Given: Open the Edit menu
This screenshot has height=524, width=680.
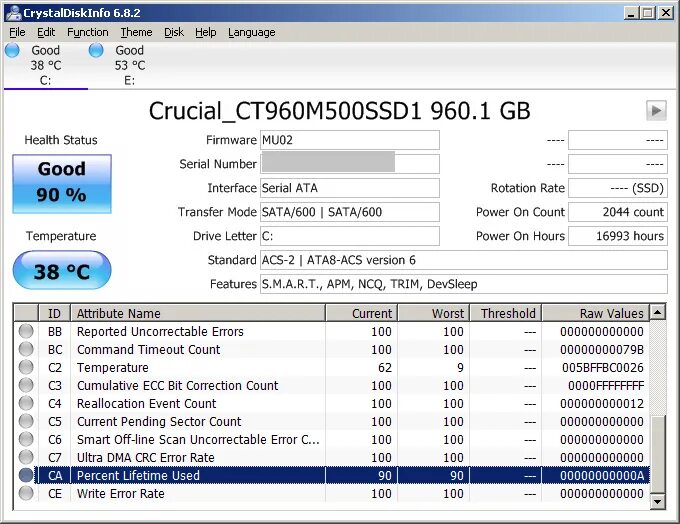Looking at the screenshot, I should pyautogui.click(x=46, y=32).
